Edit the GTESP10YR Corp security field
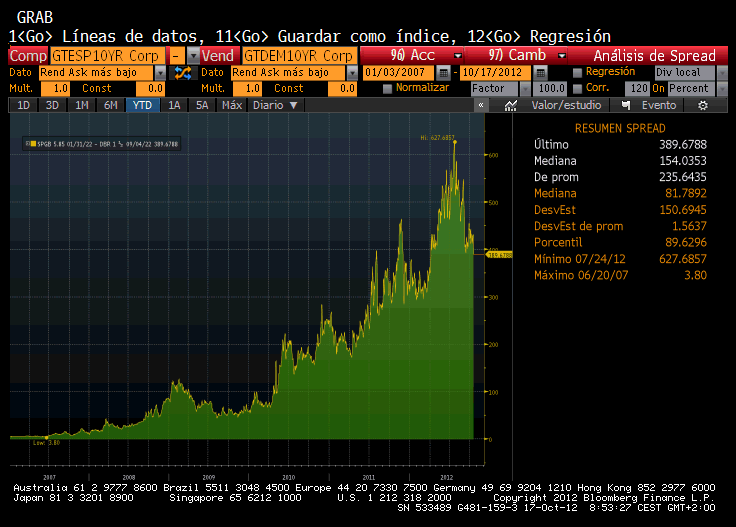 pos(107,56)
